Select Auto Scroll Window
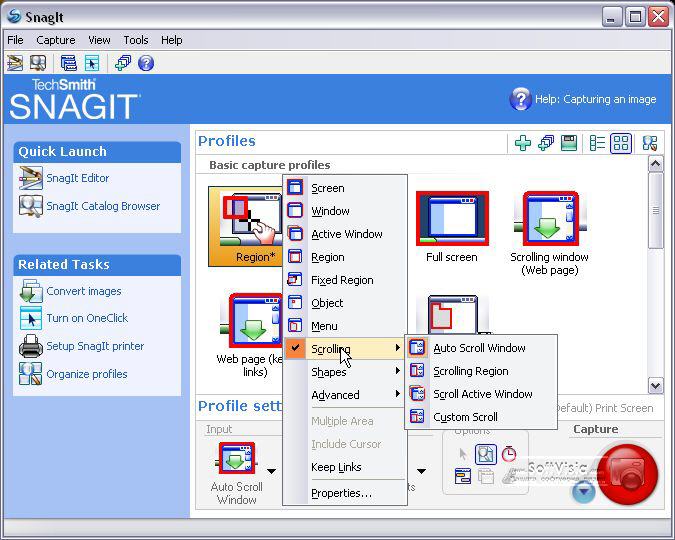 pyautogui.click(x=481, y=348)
